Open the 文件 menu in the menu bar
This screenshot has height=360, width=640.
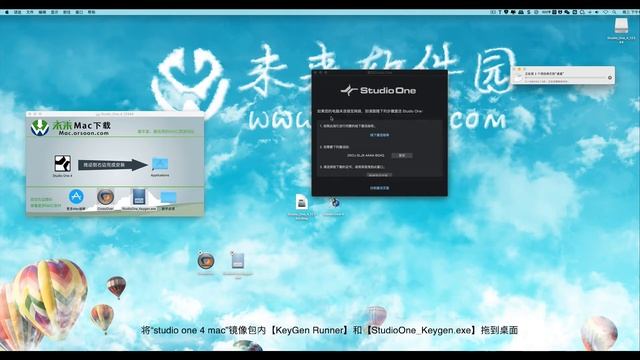coord(30,12)
